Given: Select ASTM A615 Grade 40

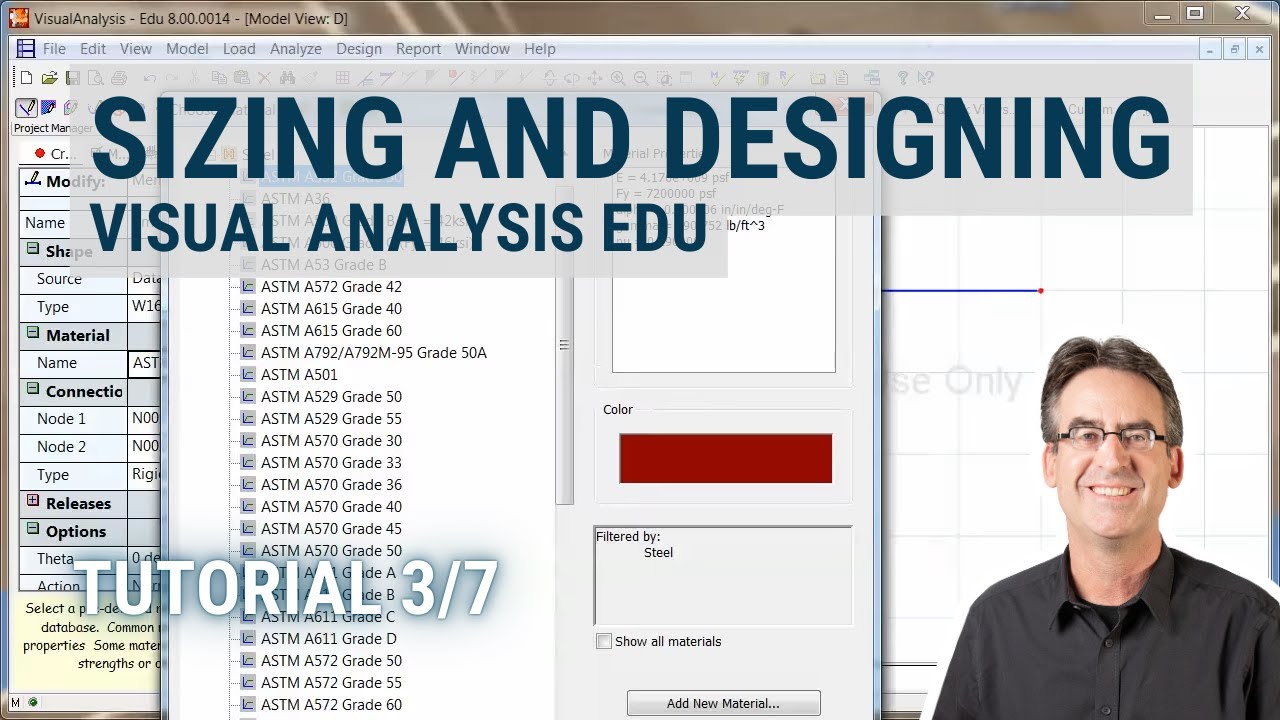Looking at the screenshot, I should [x=331, y=309].
